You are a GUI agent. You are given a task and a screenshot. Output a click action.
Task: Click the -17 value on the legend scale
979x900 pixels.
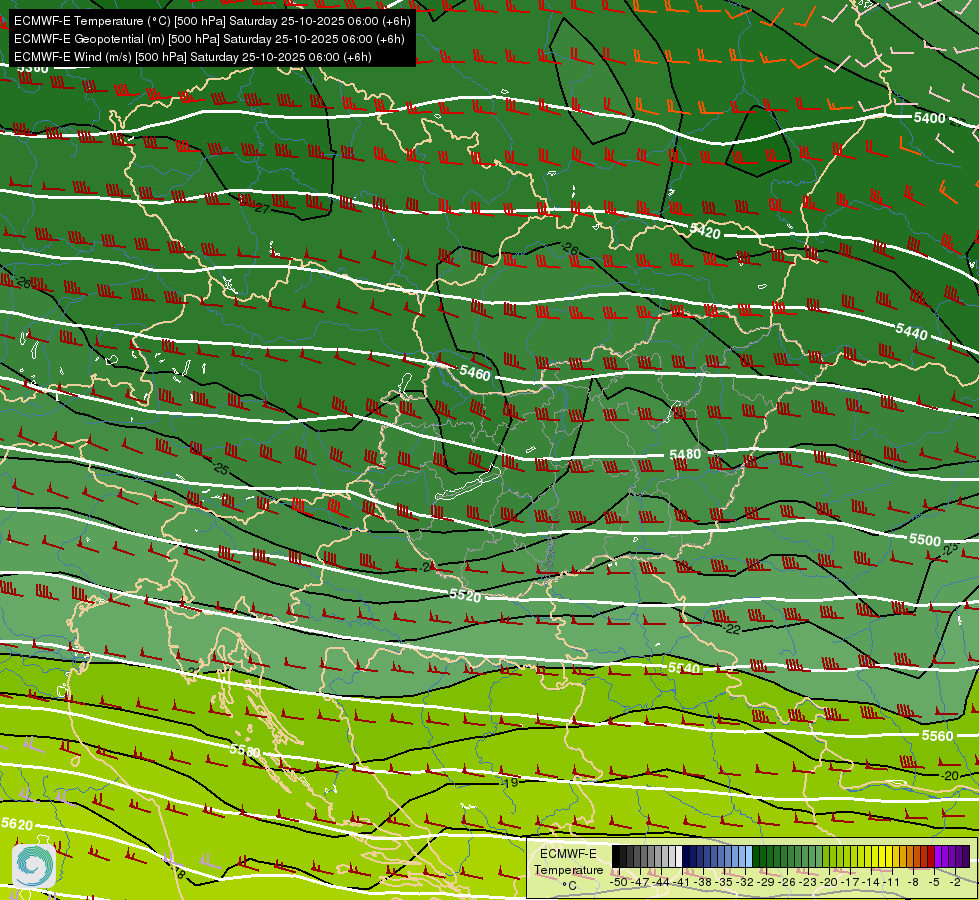point(851,882)
